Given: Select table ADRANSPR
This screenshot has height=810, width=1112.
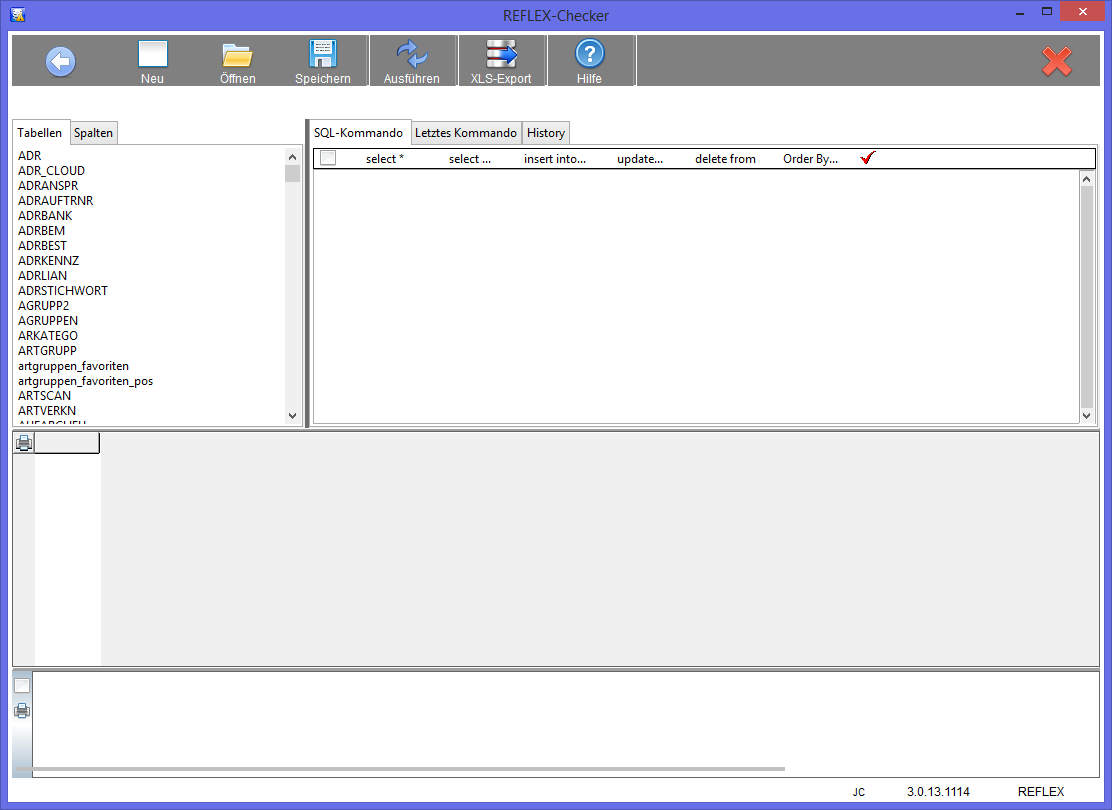Looking at the screenshot, I should (48, 185).
